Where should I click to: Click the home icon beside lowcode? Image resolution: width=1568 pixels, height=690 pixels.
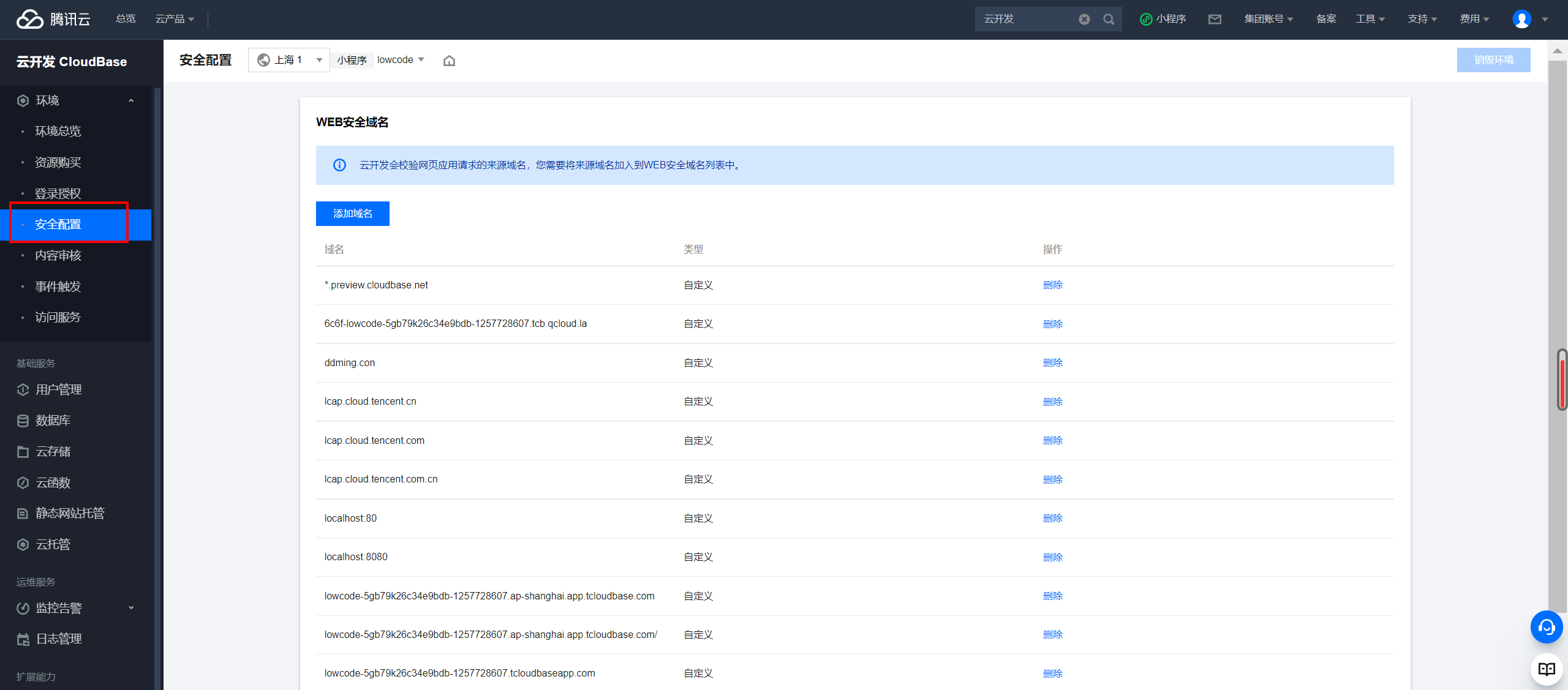pyautogui.click(x=449, y=61)
